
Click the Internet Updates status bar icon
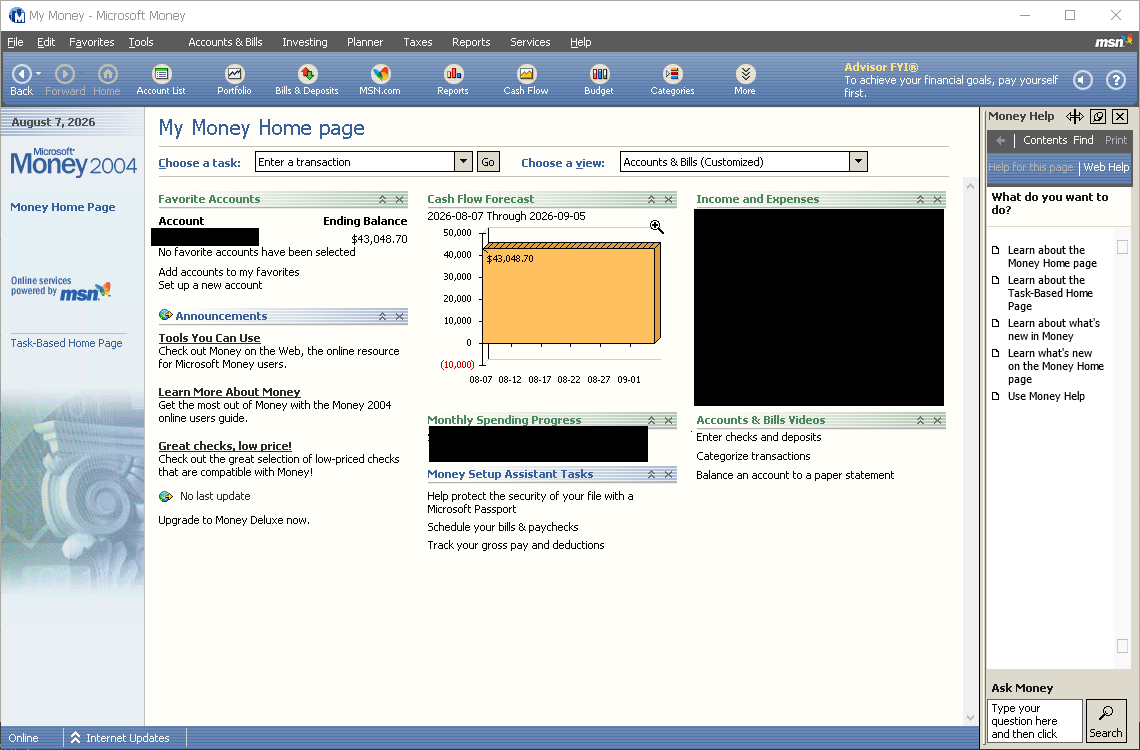pos(76,738)
